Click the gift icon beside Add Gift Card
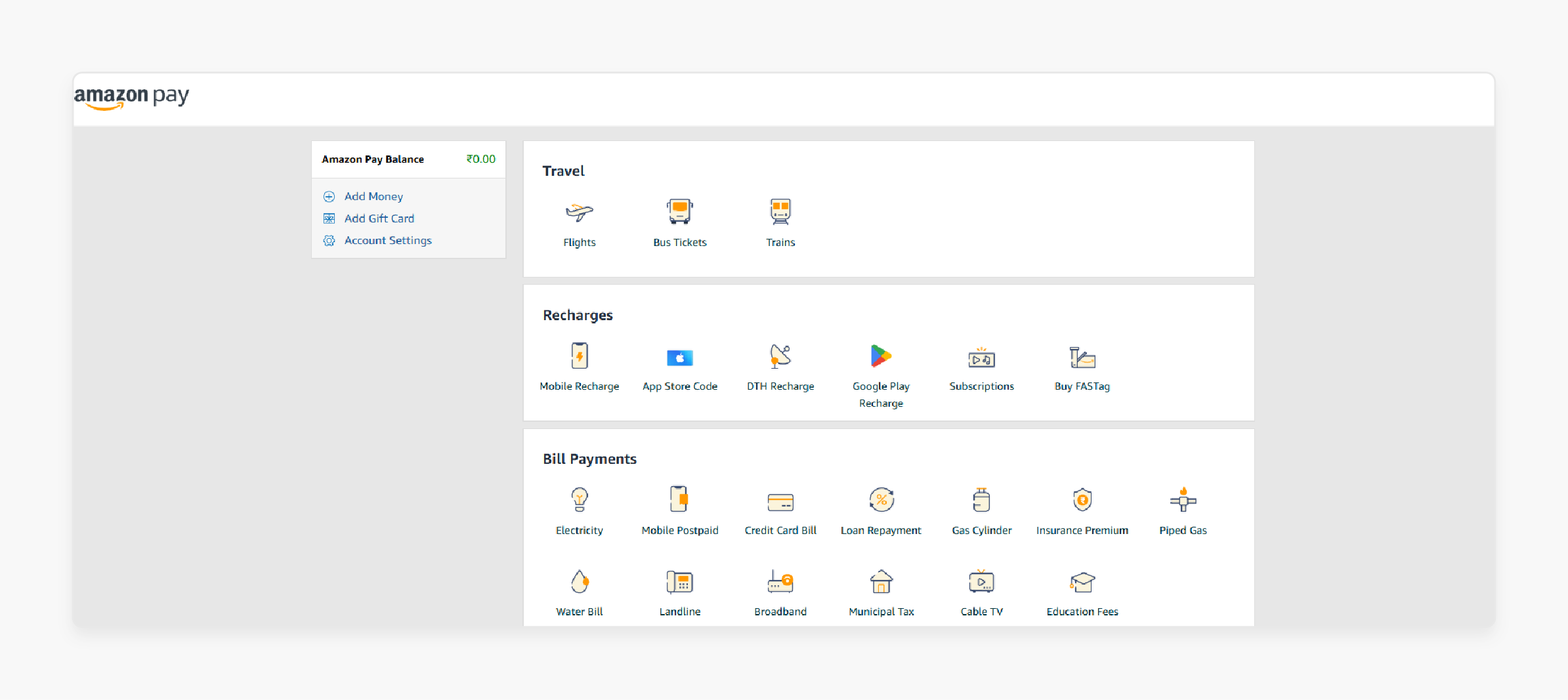1568x700 pixels. (x=329, y=218)
